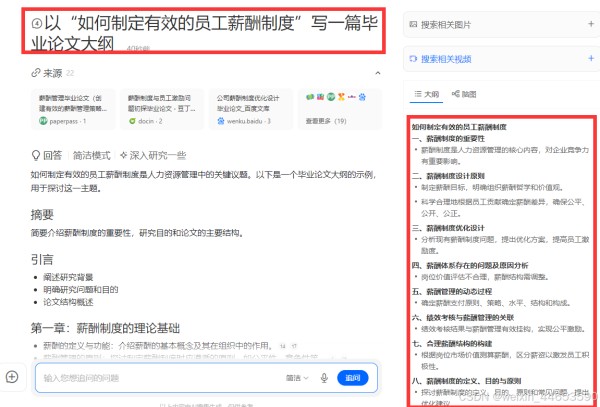This screenshot has height=407, width=600.
Task: Click heading 第一章：薪酬制度的理论基础
Action: [x=105, y=328]
